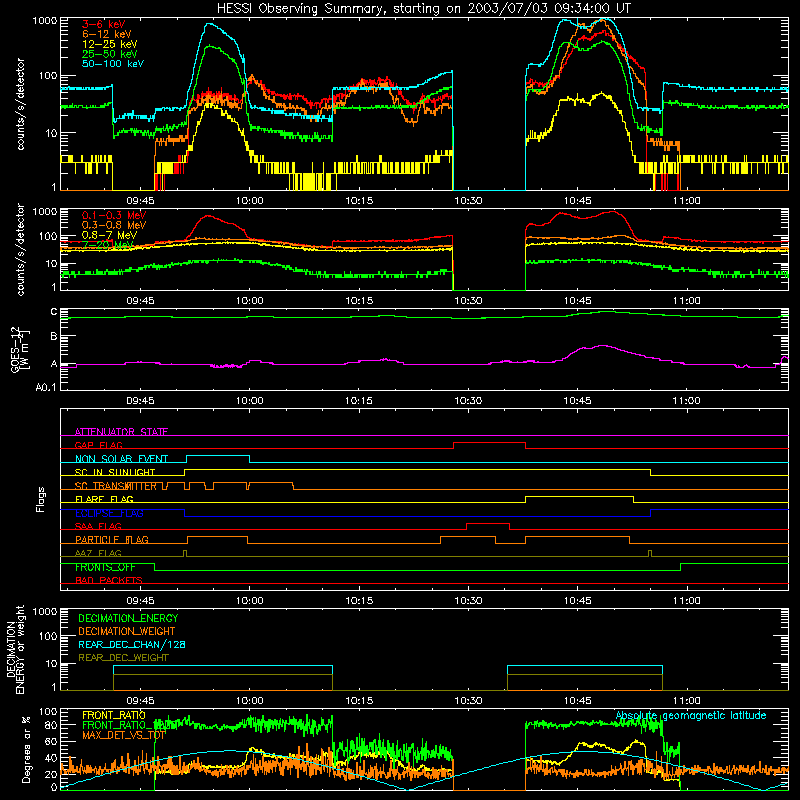Select the BAD_PACKETS flag label
The height and width of the screenshot is (800, 800).
click(109, 581)
